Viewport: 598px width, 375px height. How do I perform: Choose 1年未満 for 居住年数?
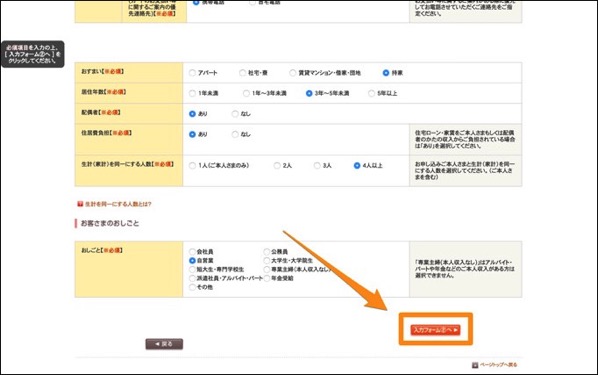coord(192,93)
